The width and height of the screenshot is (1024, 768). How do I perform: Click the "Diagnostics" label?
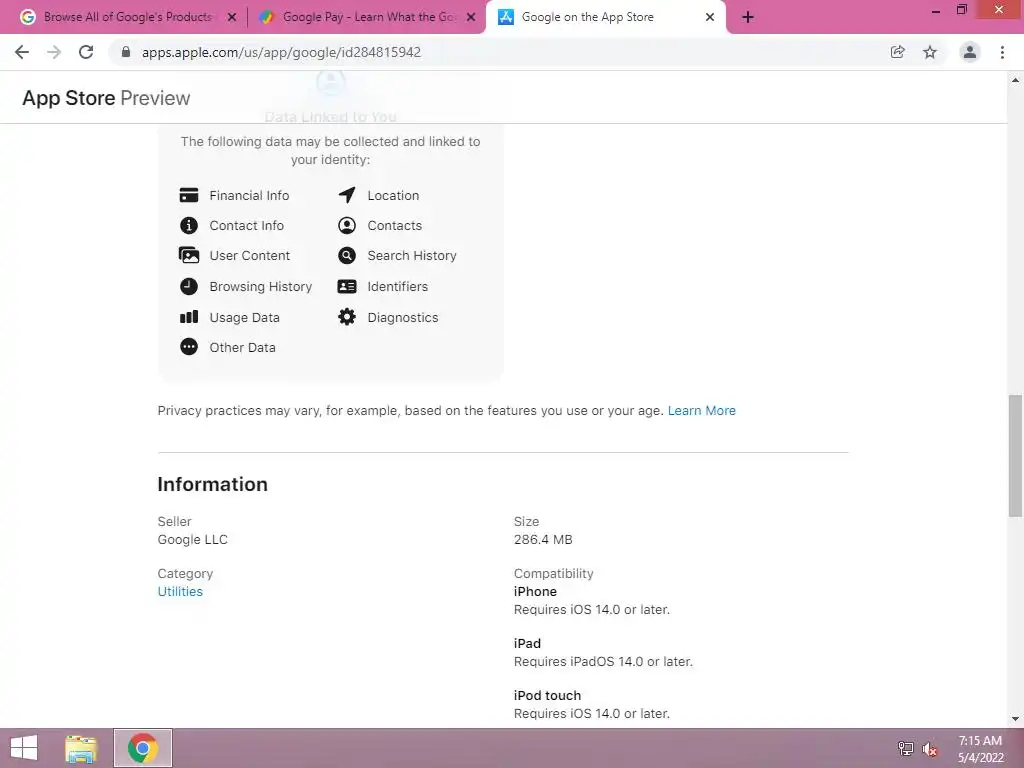tap(403, 317)
